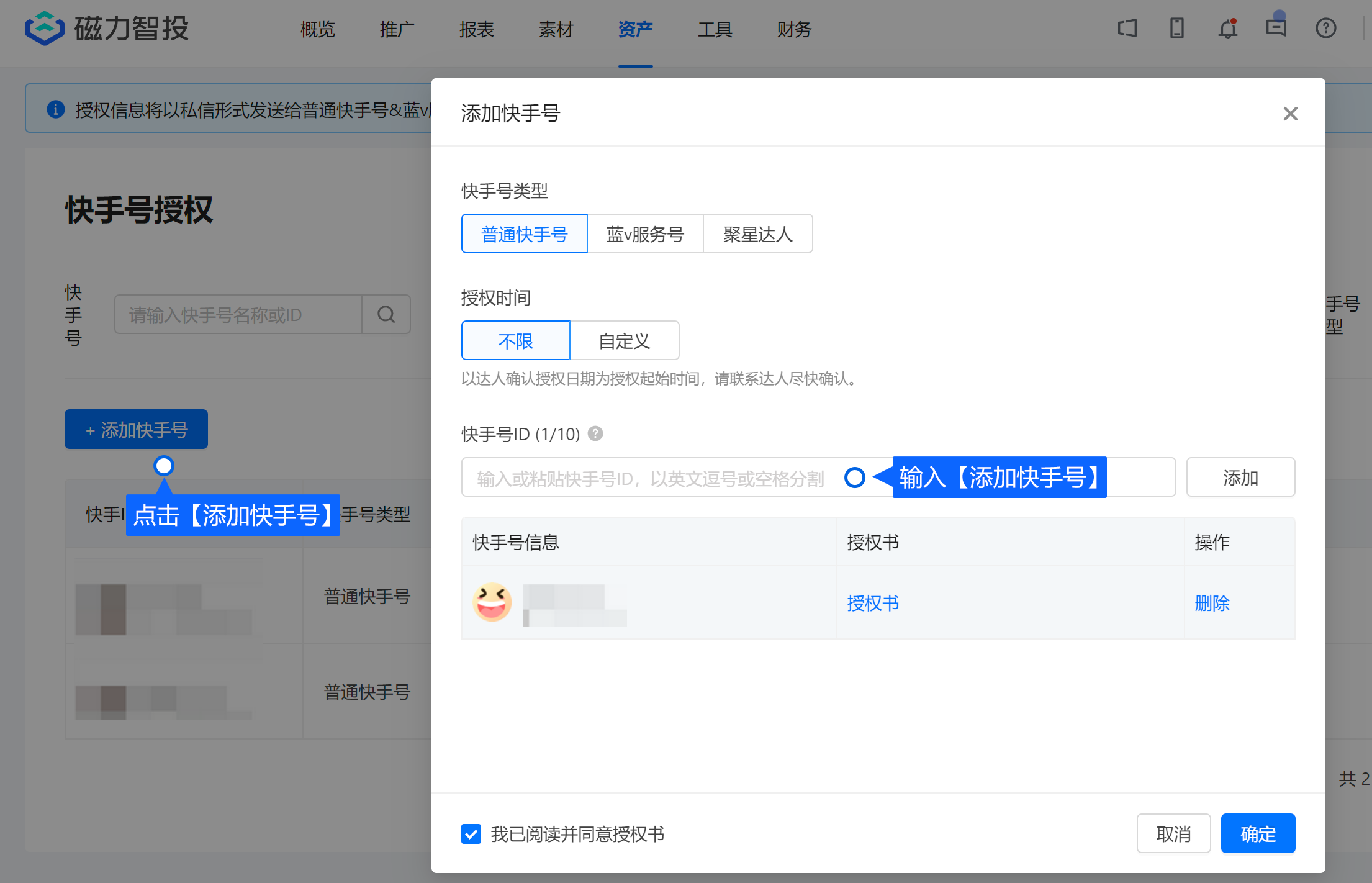
Task: Open the notification bell icon
Action: pos(1227,29)
